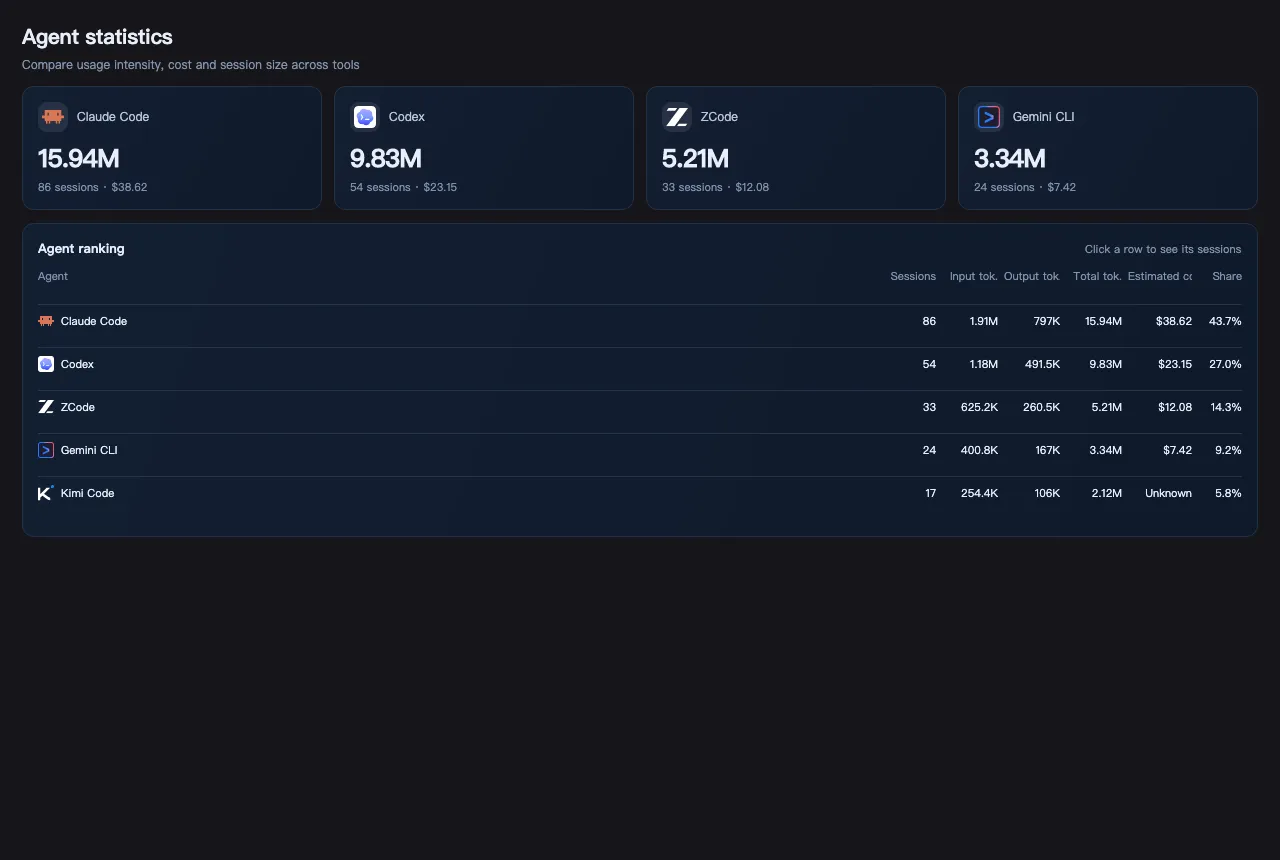The height and width of the screenshot is (860, 1280).
Task: Click the Agent statistics page title
Action: click(97, 37)
